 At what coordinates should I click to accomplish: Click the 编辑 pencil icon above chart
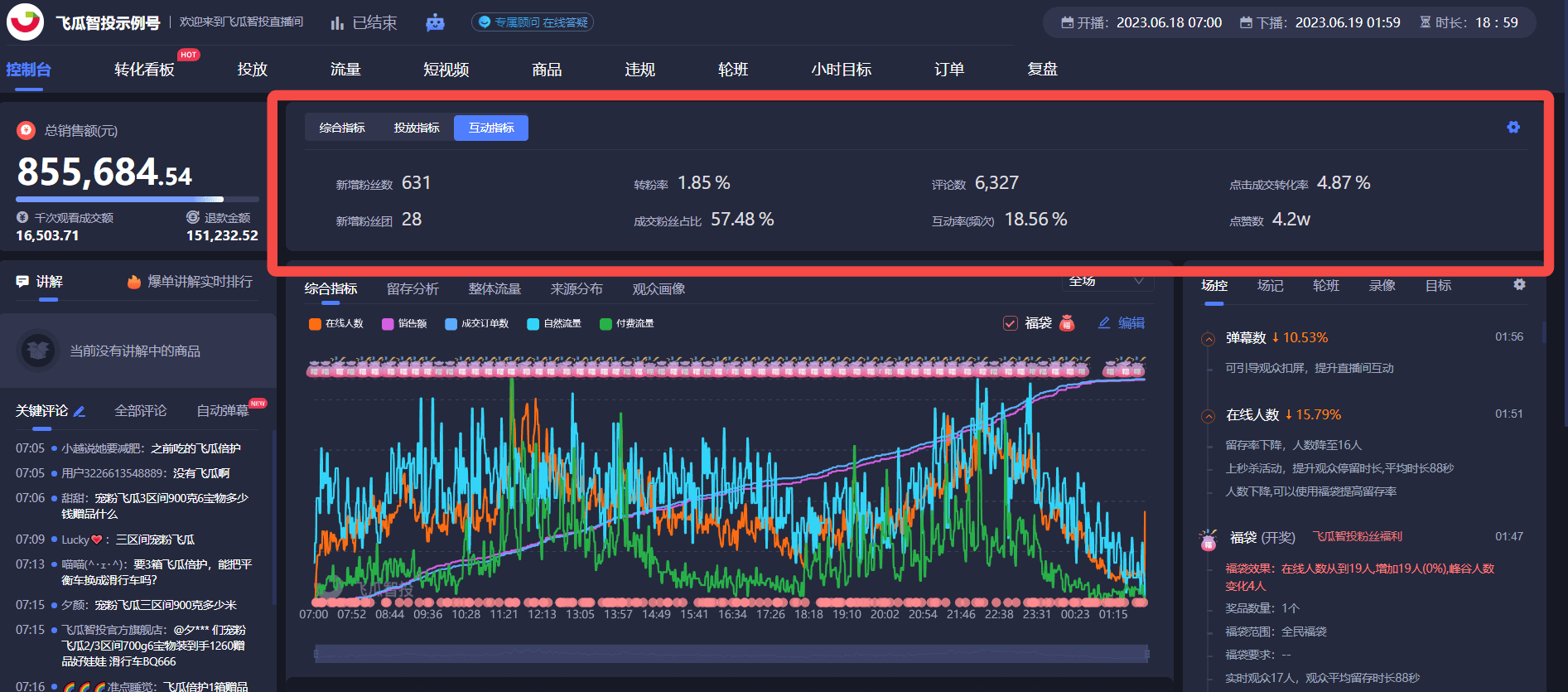1104,323
